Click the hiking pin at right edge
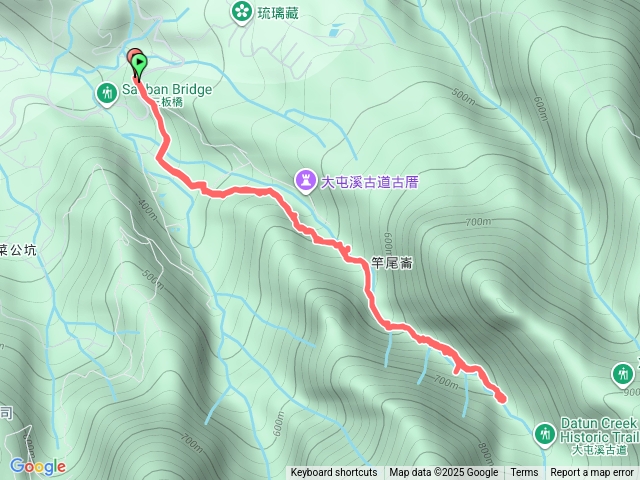The image size is (640, 480). point(623,375)
